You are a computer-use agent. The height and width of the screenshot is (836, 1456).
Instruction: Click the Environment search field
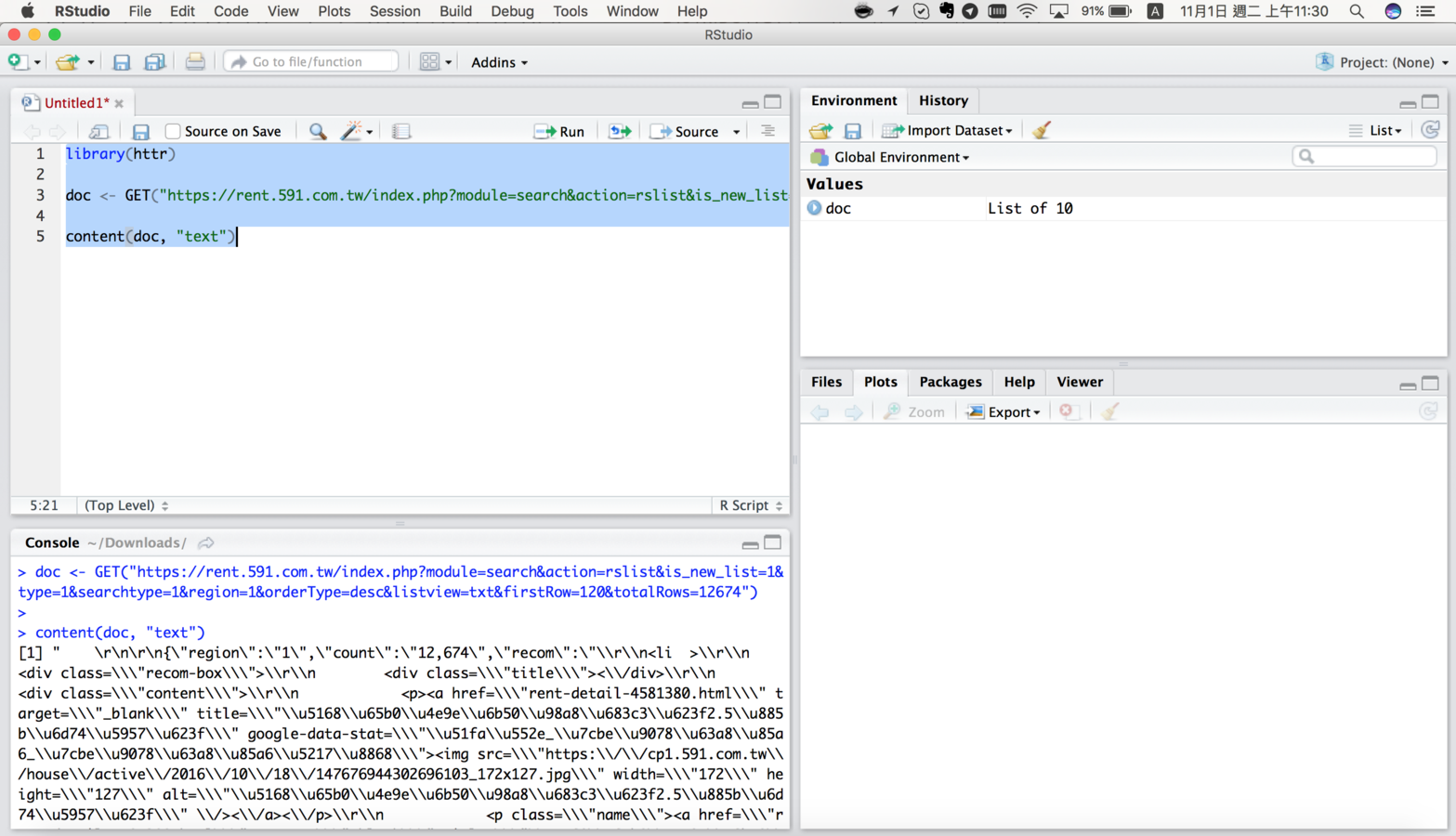[1364, 156]
